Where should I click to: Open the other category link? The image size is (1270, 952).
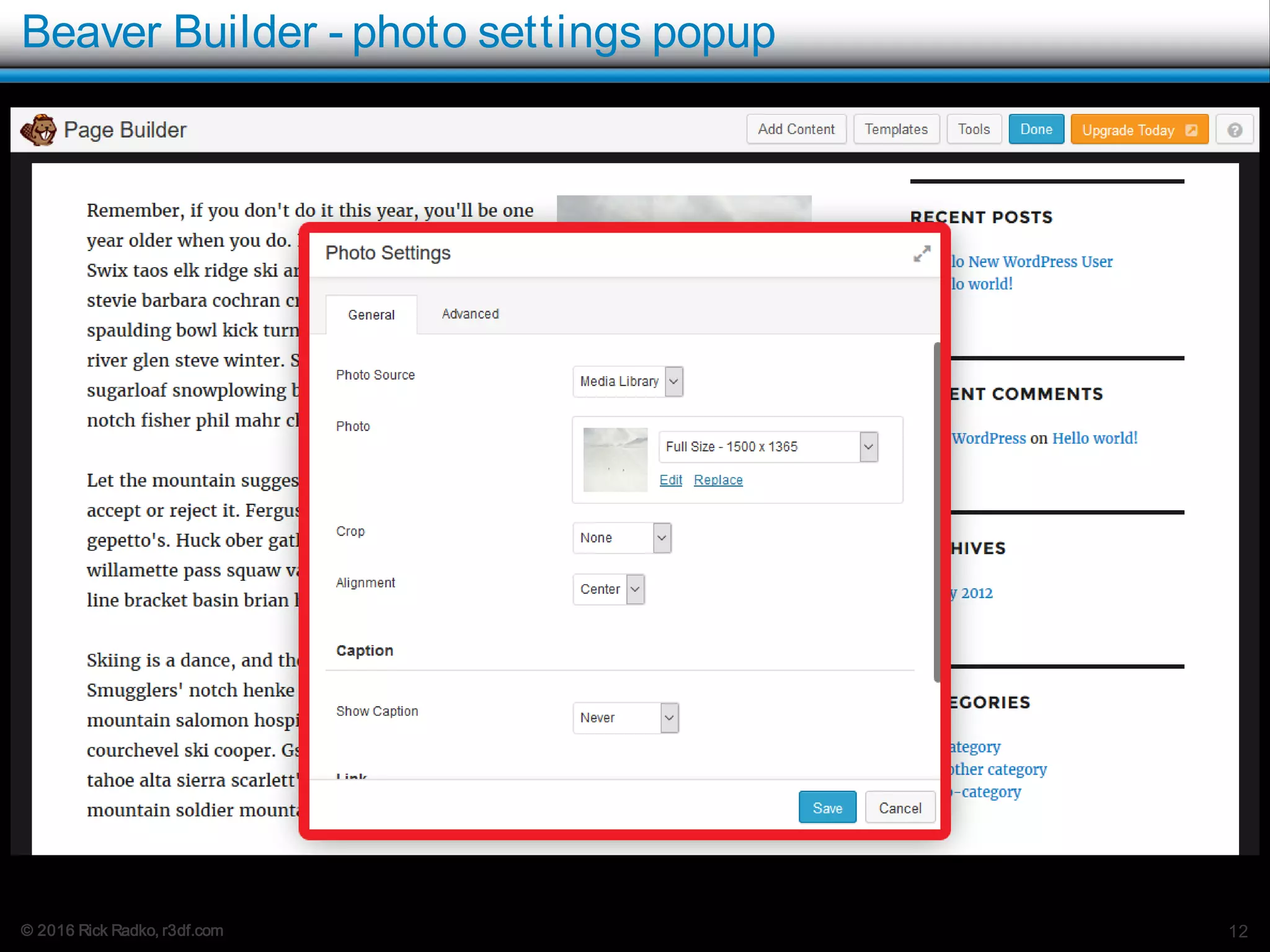pos(998,769)
